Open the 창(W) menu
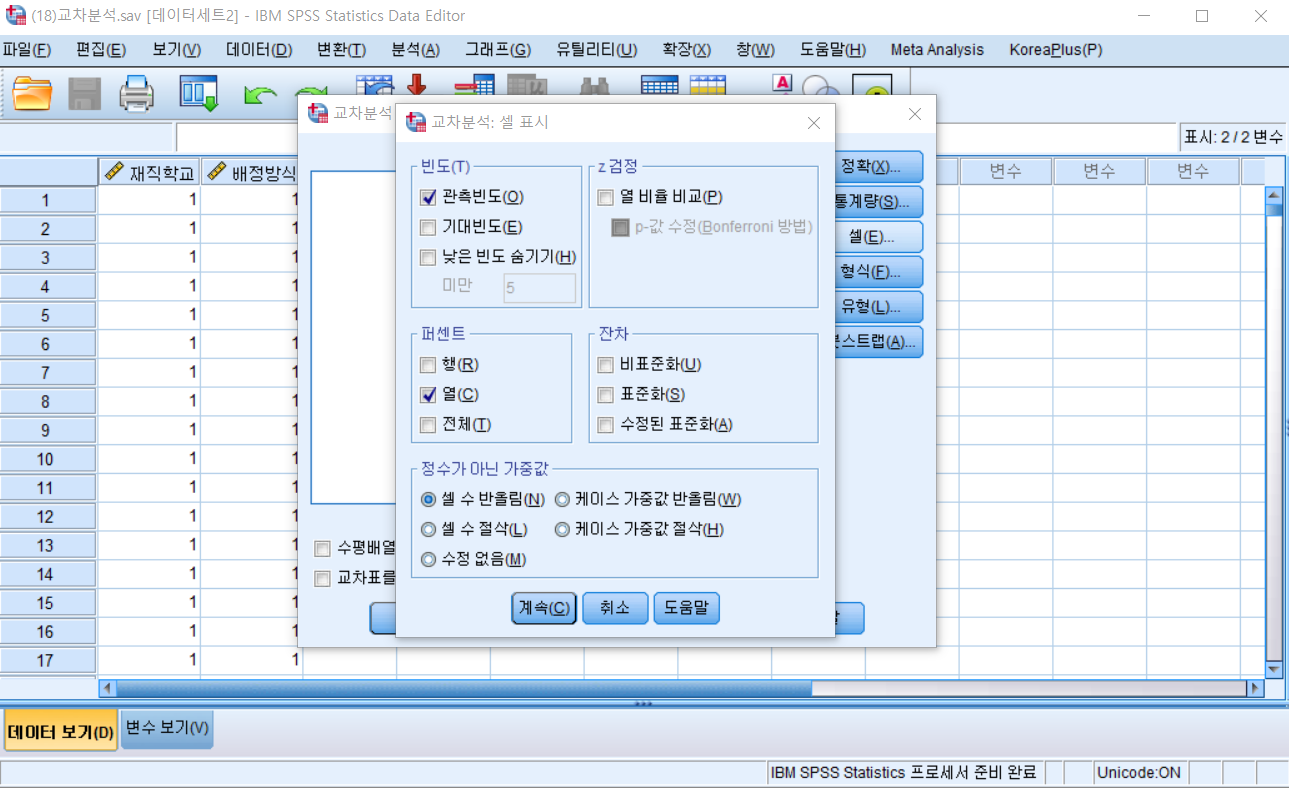 coord(755,50)
